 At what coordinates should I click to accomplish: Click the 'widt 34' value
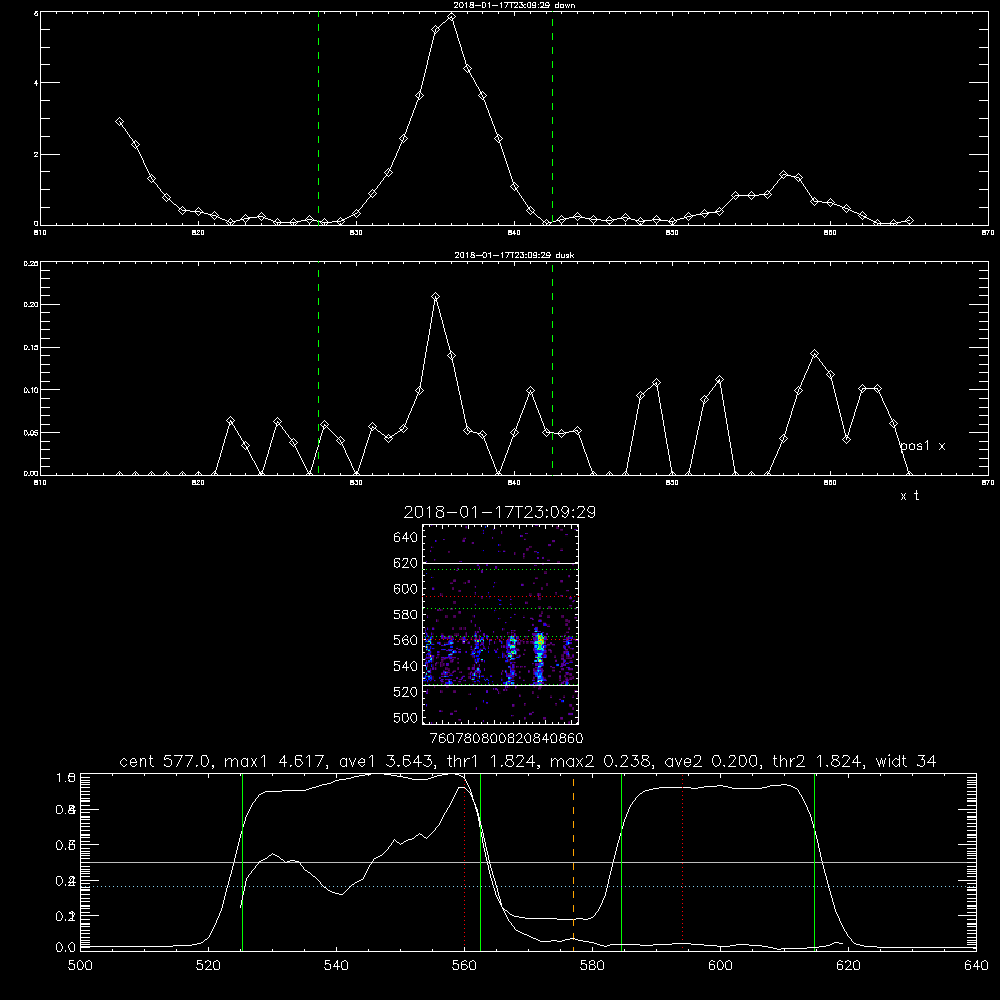[x=906, y=761]
